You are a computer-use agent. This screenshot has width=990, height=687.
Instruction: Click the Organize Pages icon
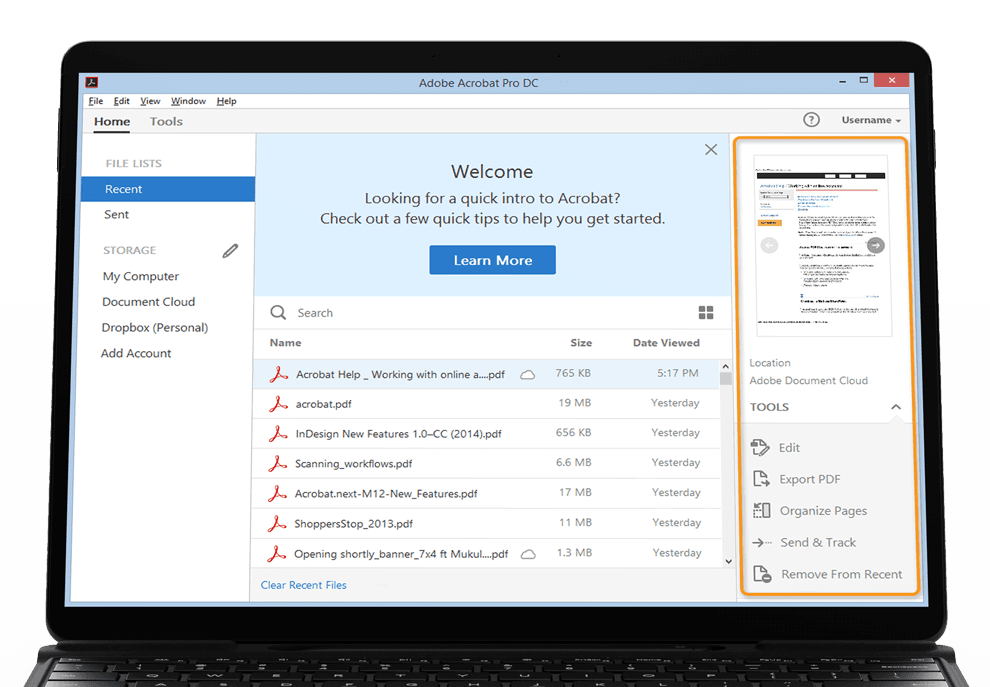coord(762,510)
